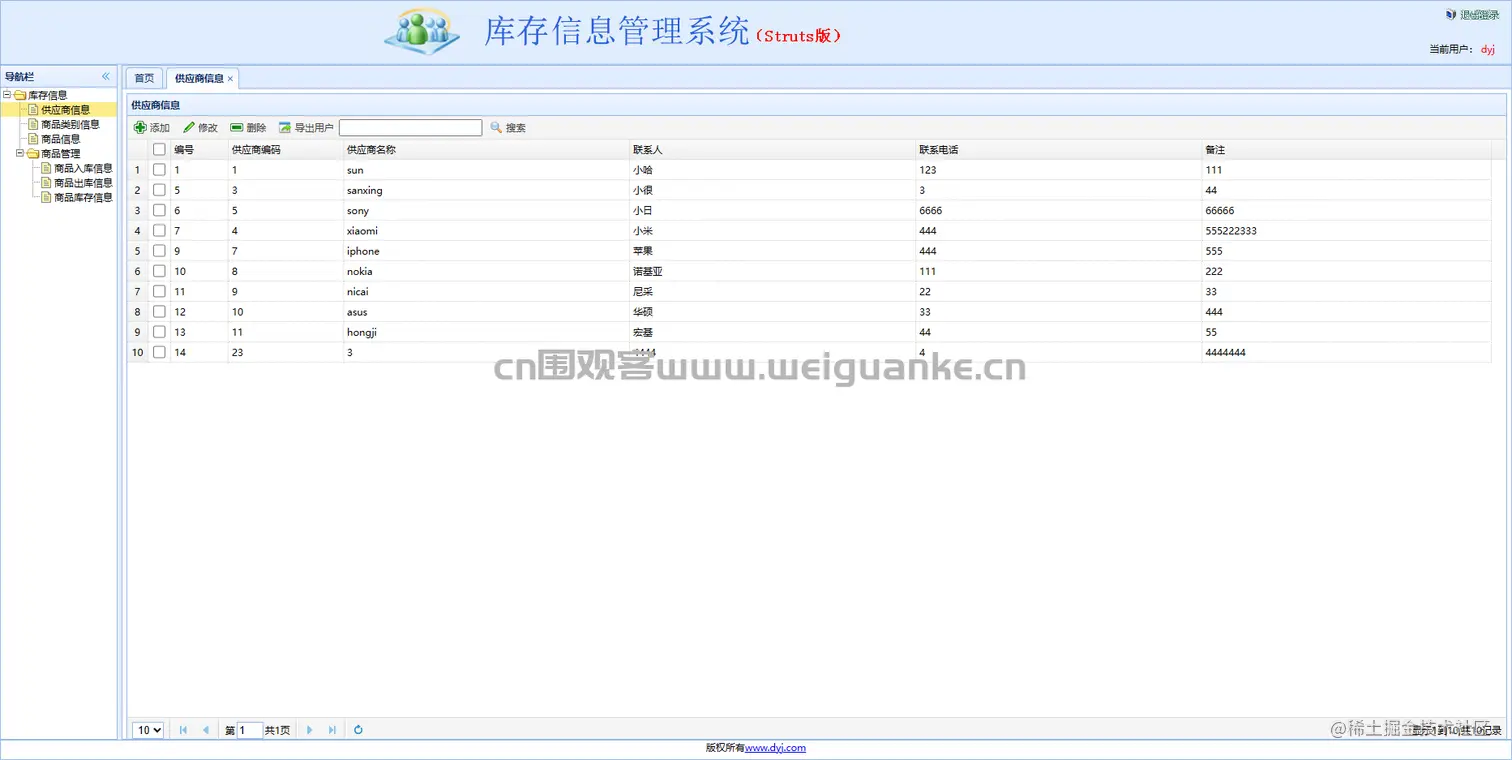The width and height of the screenshot is (1512, 760).
Task: Sort by 供应商名称 column header
Action: [486, 150]
